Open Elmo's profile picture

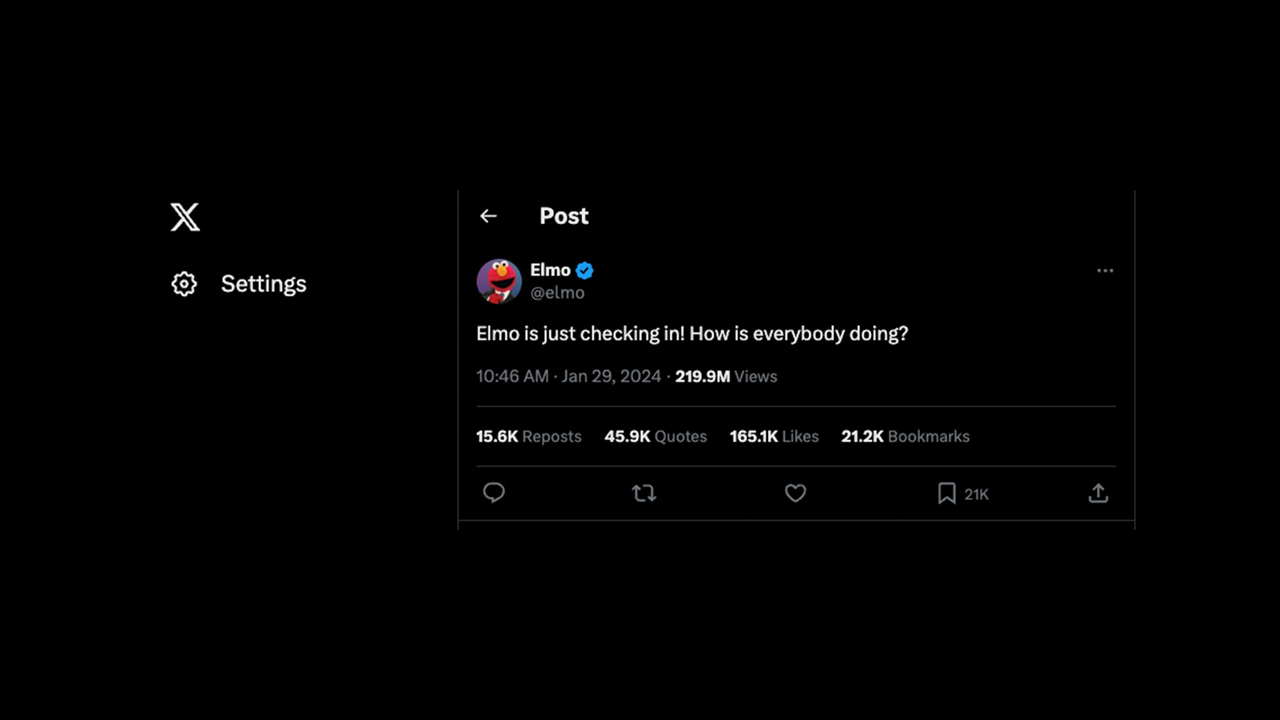click(x=499, y=281)
